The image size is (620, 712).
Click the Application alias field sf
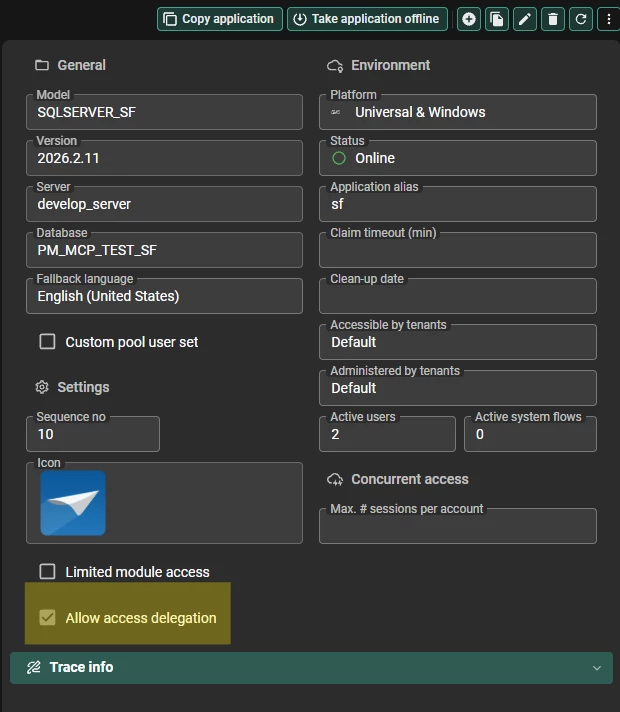click(x=458, y=204)
